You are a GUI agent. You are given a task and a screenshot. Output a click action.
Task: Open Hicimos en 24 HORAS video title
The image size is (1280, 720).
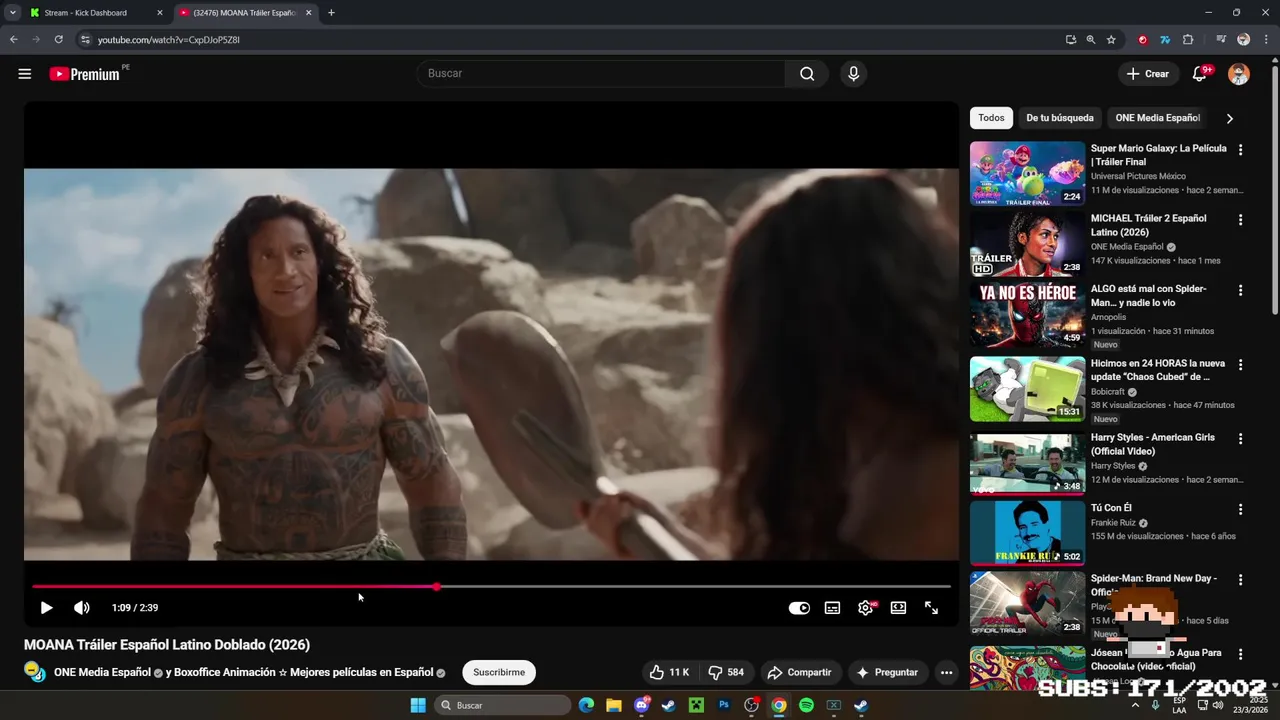coord(1158,370)
